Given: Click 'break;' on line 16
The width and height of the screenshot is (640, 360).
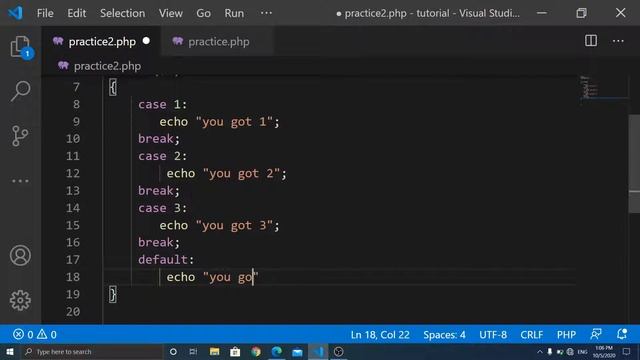Looking at the screenshot, I should click(x=159, y=242).
